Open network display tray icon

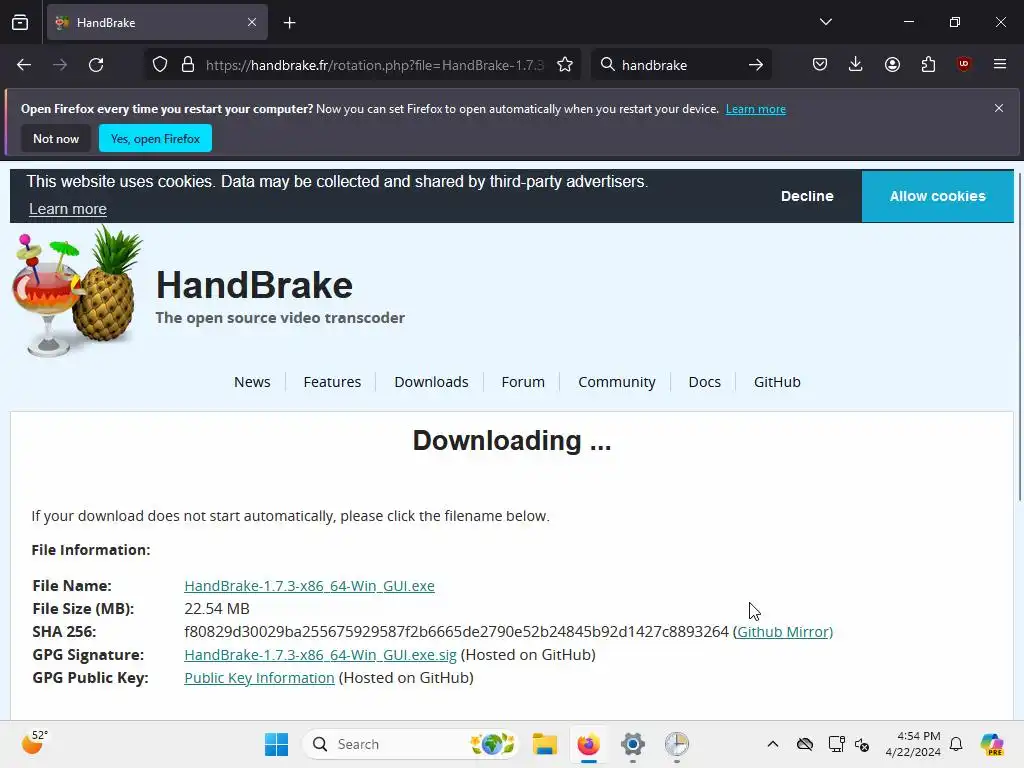tap(836, 744)
